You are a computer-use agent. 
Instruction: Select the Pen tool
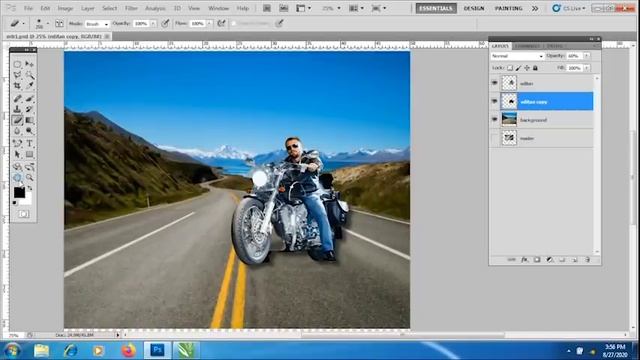coord(17,144)
